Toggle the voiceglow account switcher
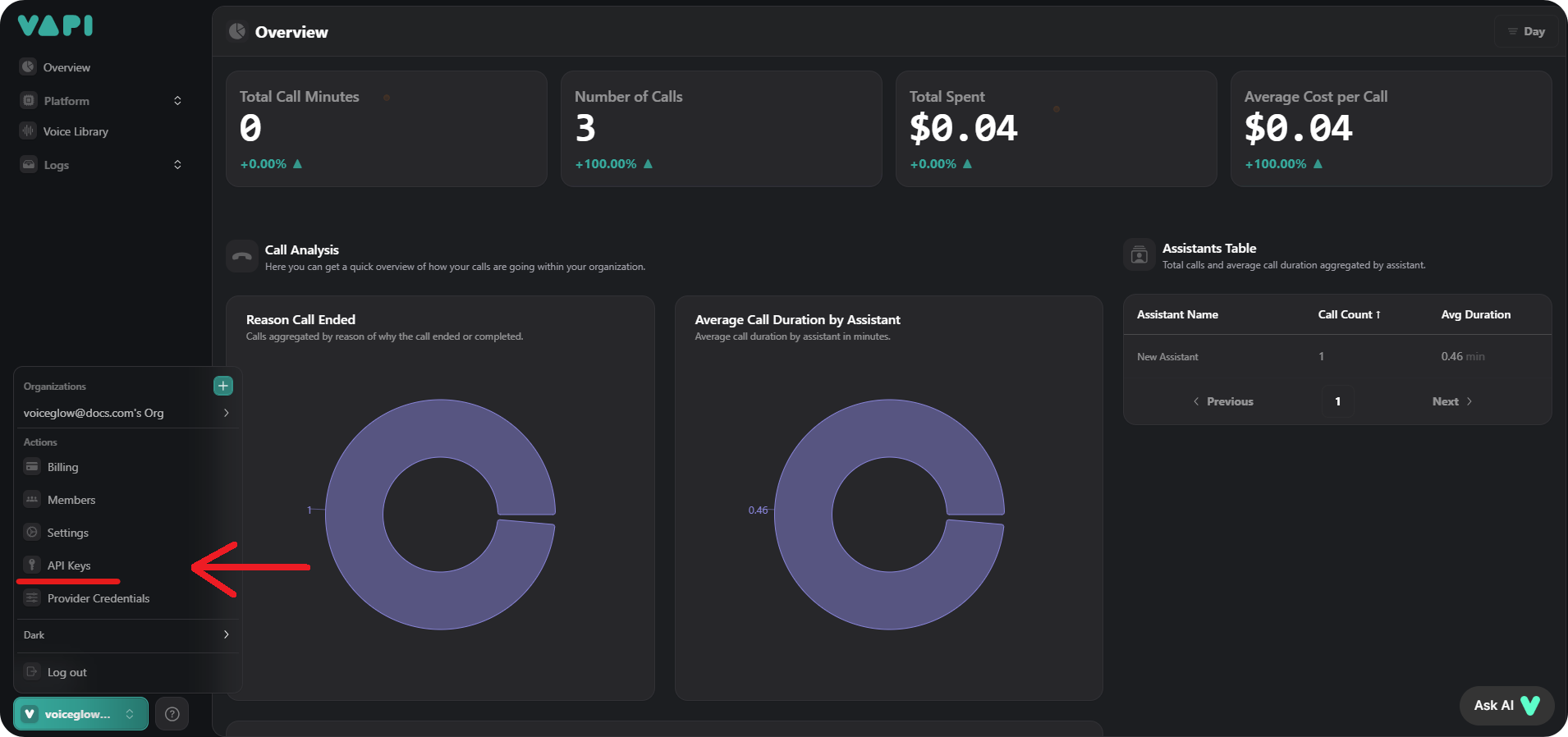 coord(80,714)
